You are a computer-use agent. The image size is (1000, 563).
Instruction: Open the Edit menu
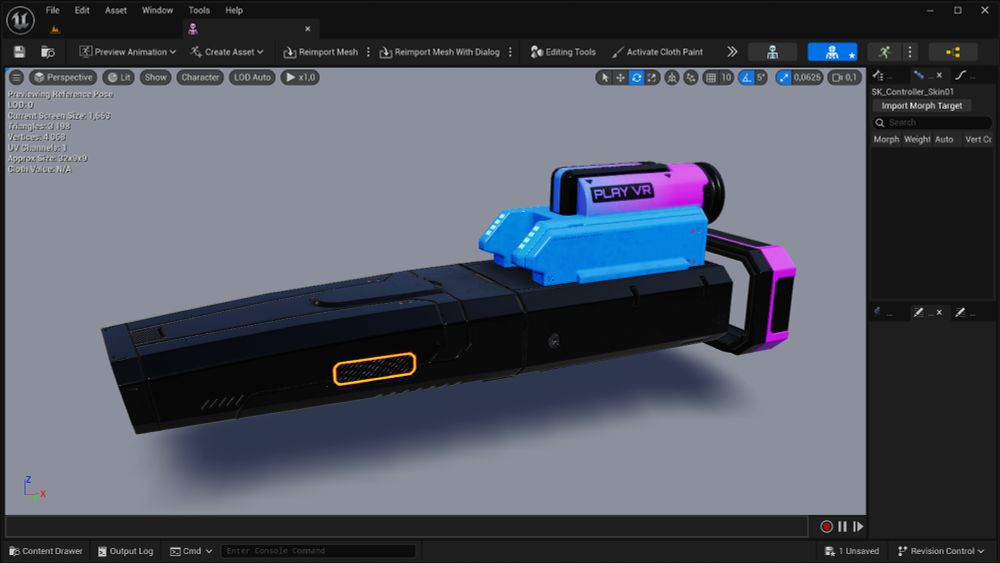[82, 10]
